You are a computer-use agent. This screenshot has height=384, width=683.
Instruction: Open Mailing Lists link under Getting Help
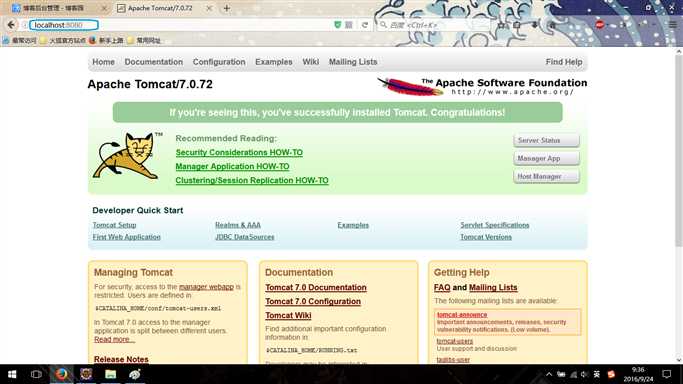[493, 287]
